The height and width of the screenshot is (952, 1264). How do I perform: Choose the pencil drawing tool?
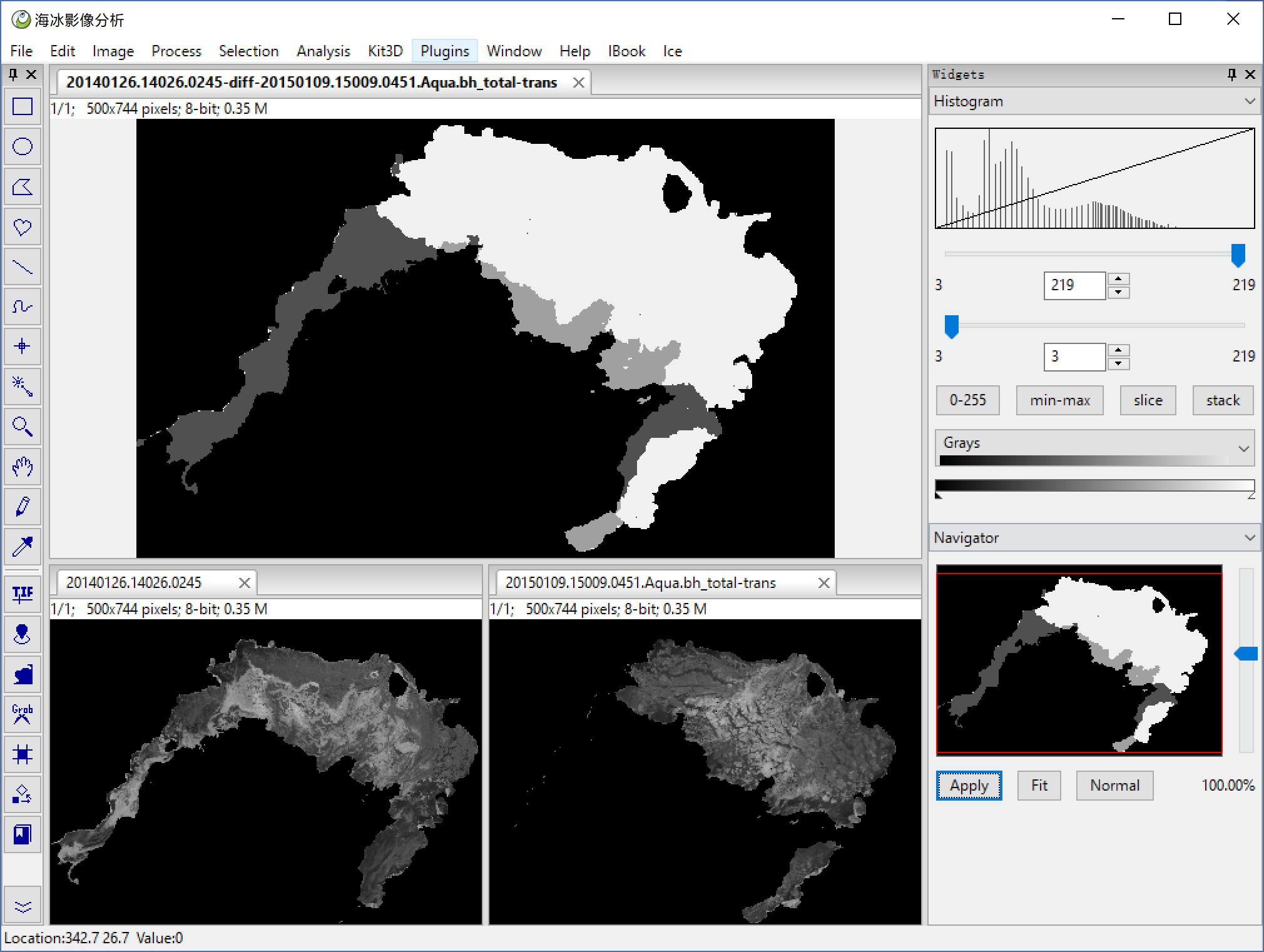point(23,507)
